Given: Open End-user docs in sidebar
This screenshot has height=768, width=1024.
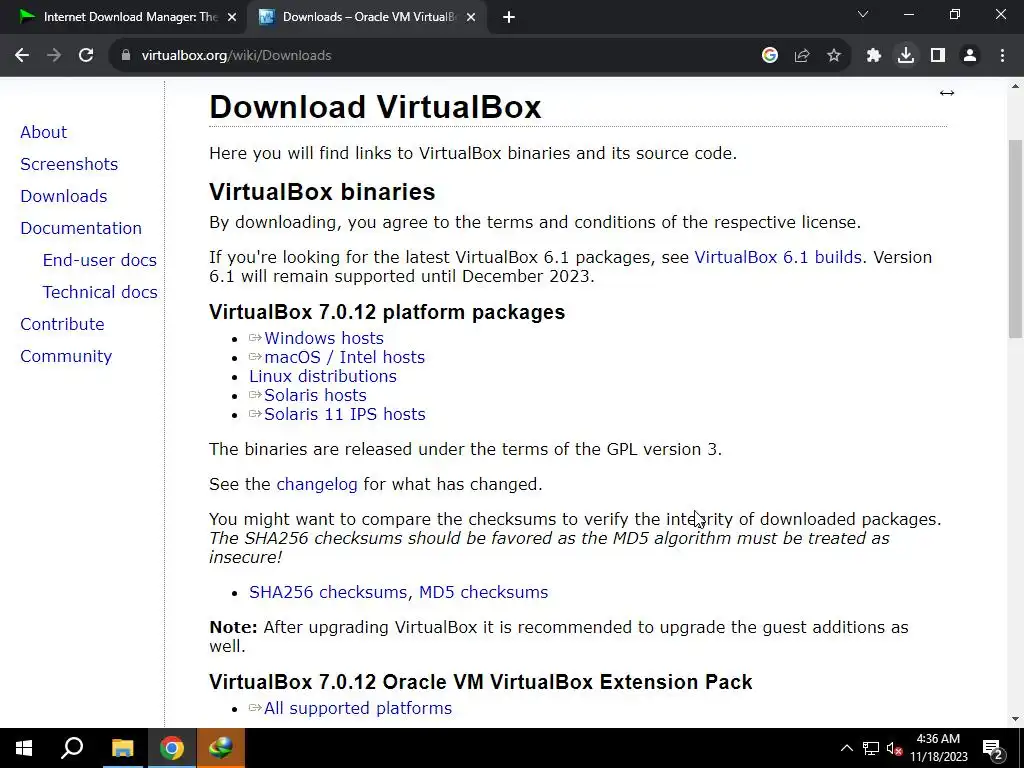Looking at the screenshot, I should click(x=100, y=260).
